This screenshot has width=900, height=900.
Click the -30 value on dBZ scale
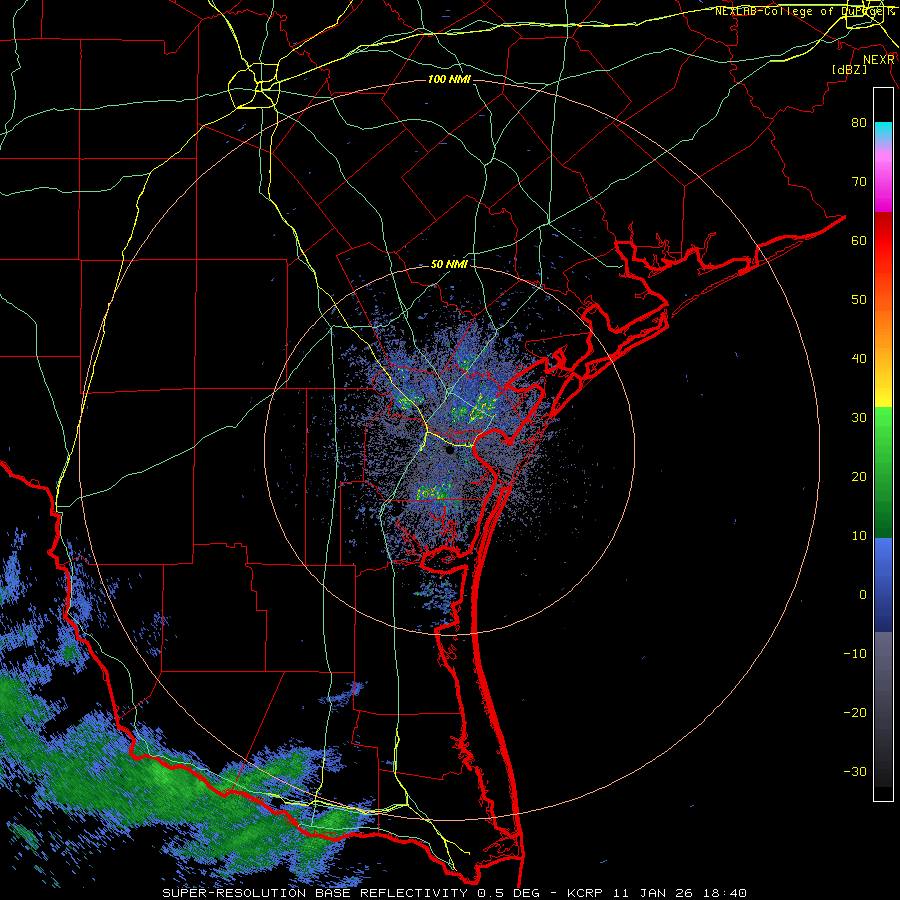pyautogui.click(x=855, y=771)
